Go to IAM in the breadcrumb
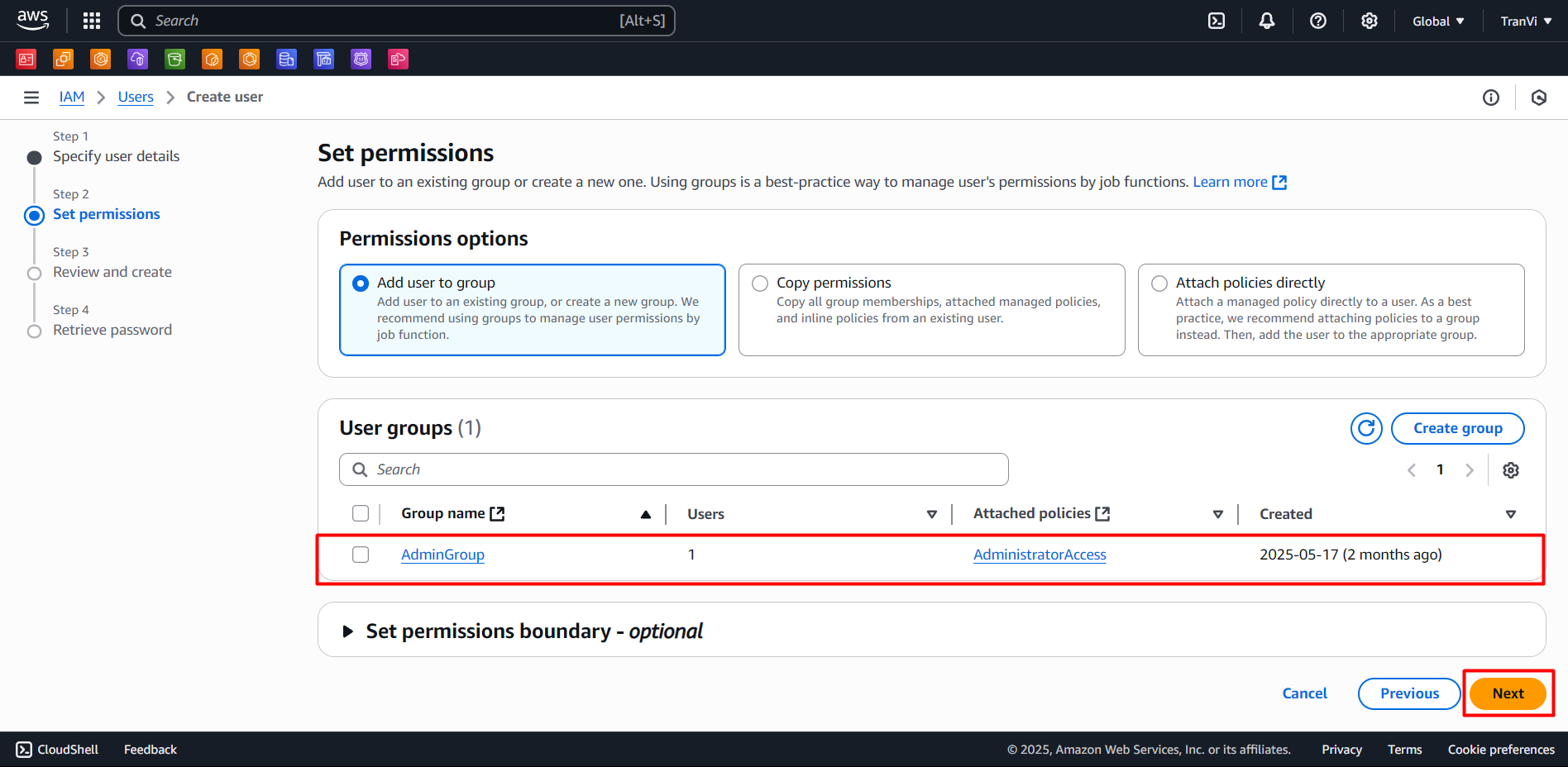 pos(72,97)
